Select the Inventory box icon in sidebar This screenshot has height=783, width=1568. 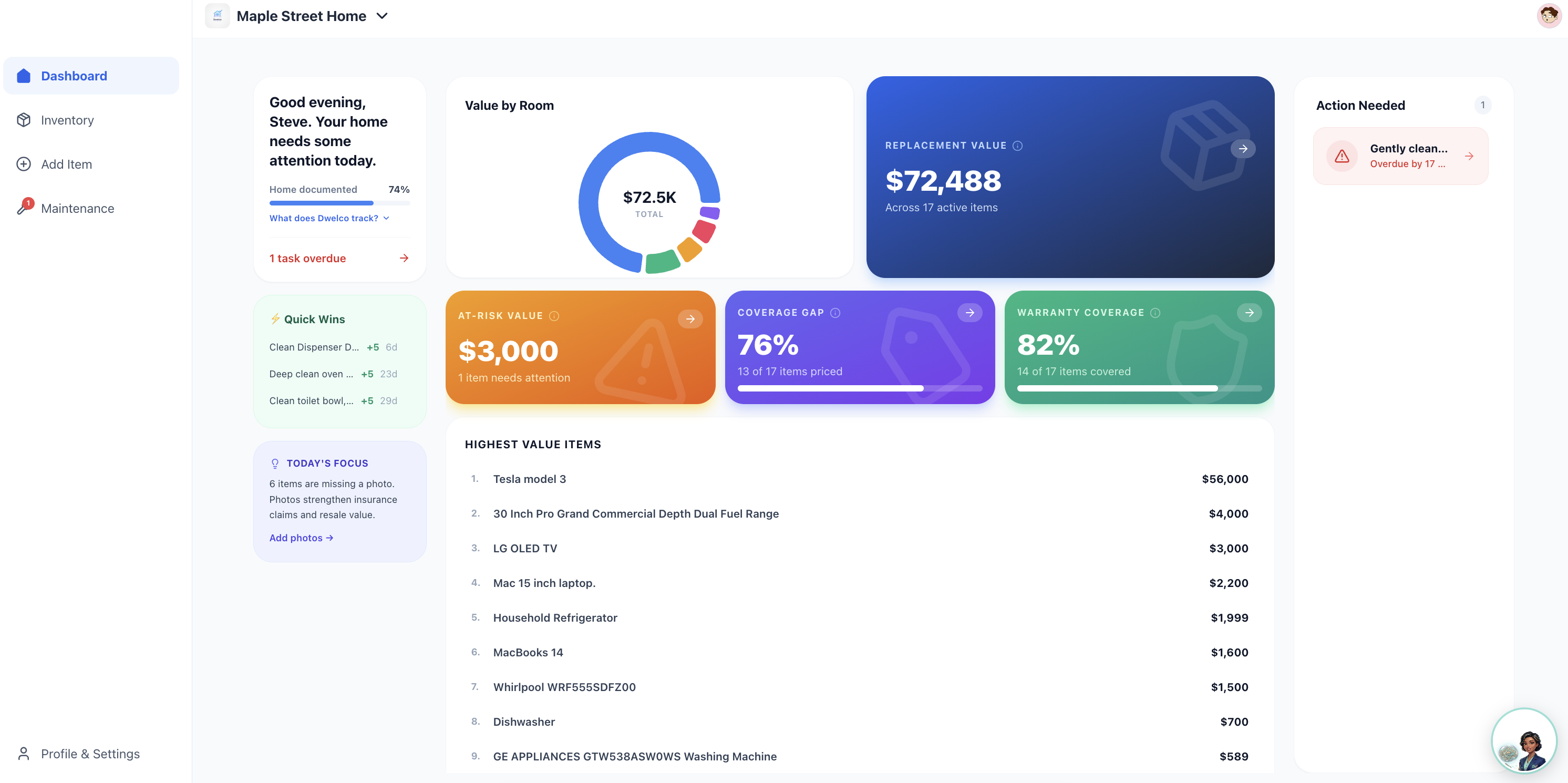tap(23, 119)
